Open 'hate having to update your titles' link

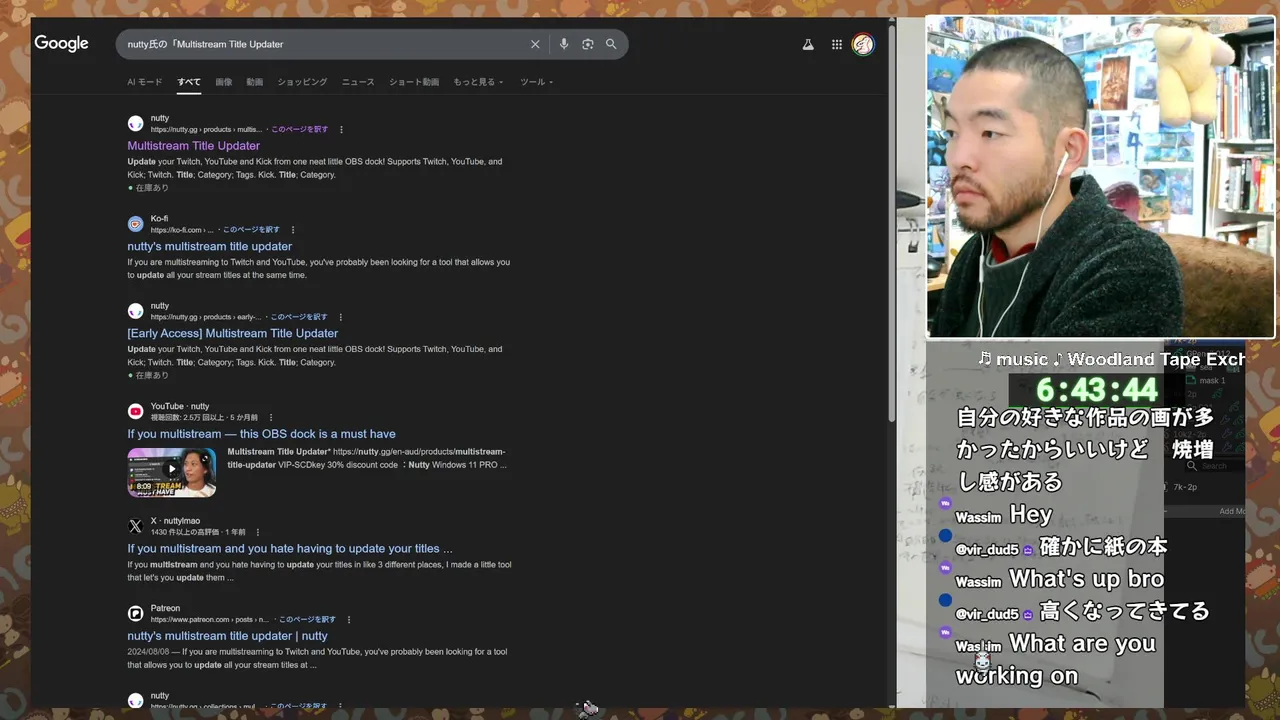[x=290, y=548]
